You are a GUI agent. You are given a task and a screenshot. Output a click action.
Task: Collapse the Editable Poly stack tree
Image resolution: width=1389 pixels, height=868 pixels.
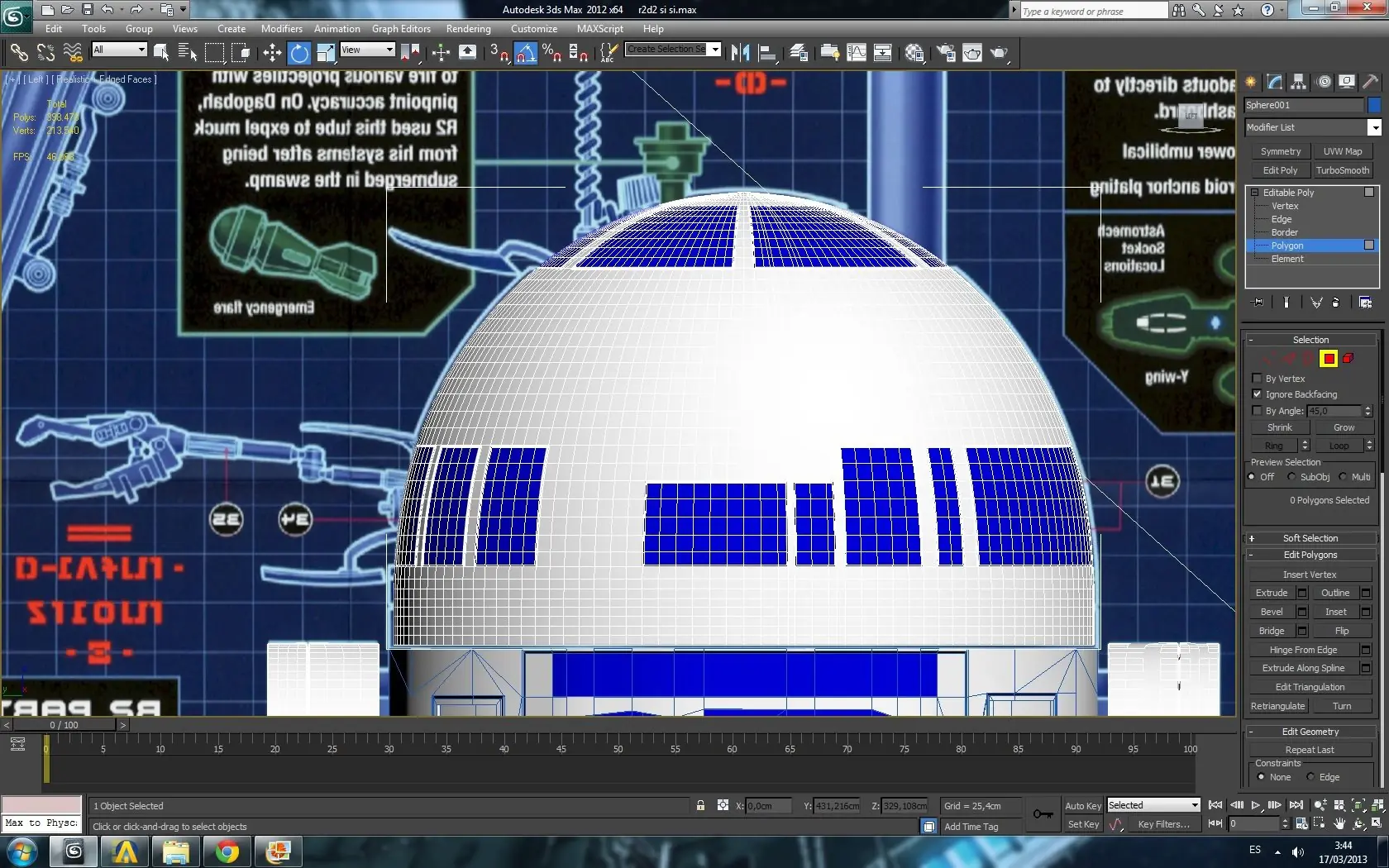(x=1254, y=193)
